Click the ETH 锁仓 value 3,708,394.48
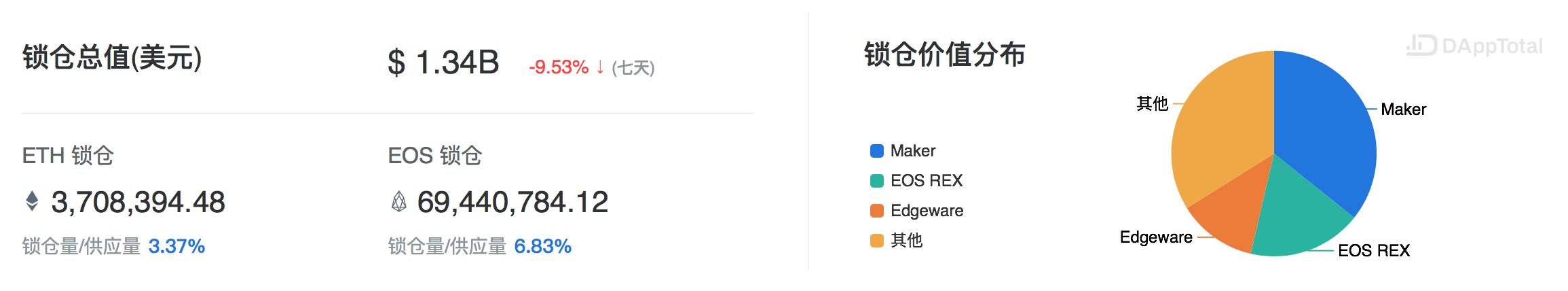Screen dimensions: 1568x291 (138, 202)
